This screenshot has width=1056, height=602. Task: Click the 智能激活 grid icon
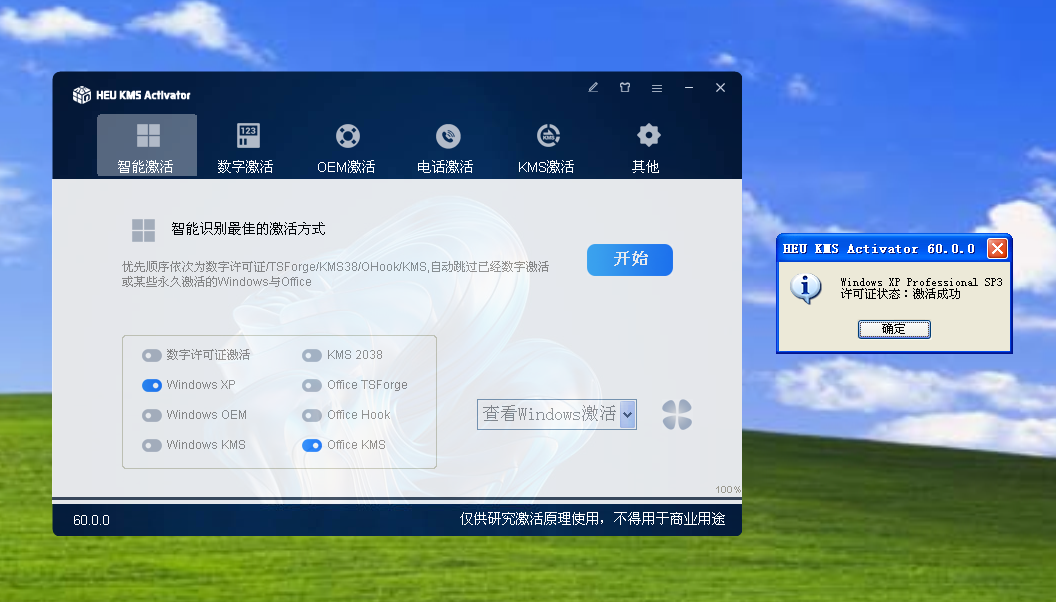click(x=146, y=135)
